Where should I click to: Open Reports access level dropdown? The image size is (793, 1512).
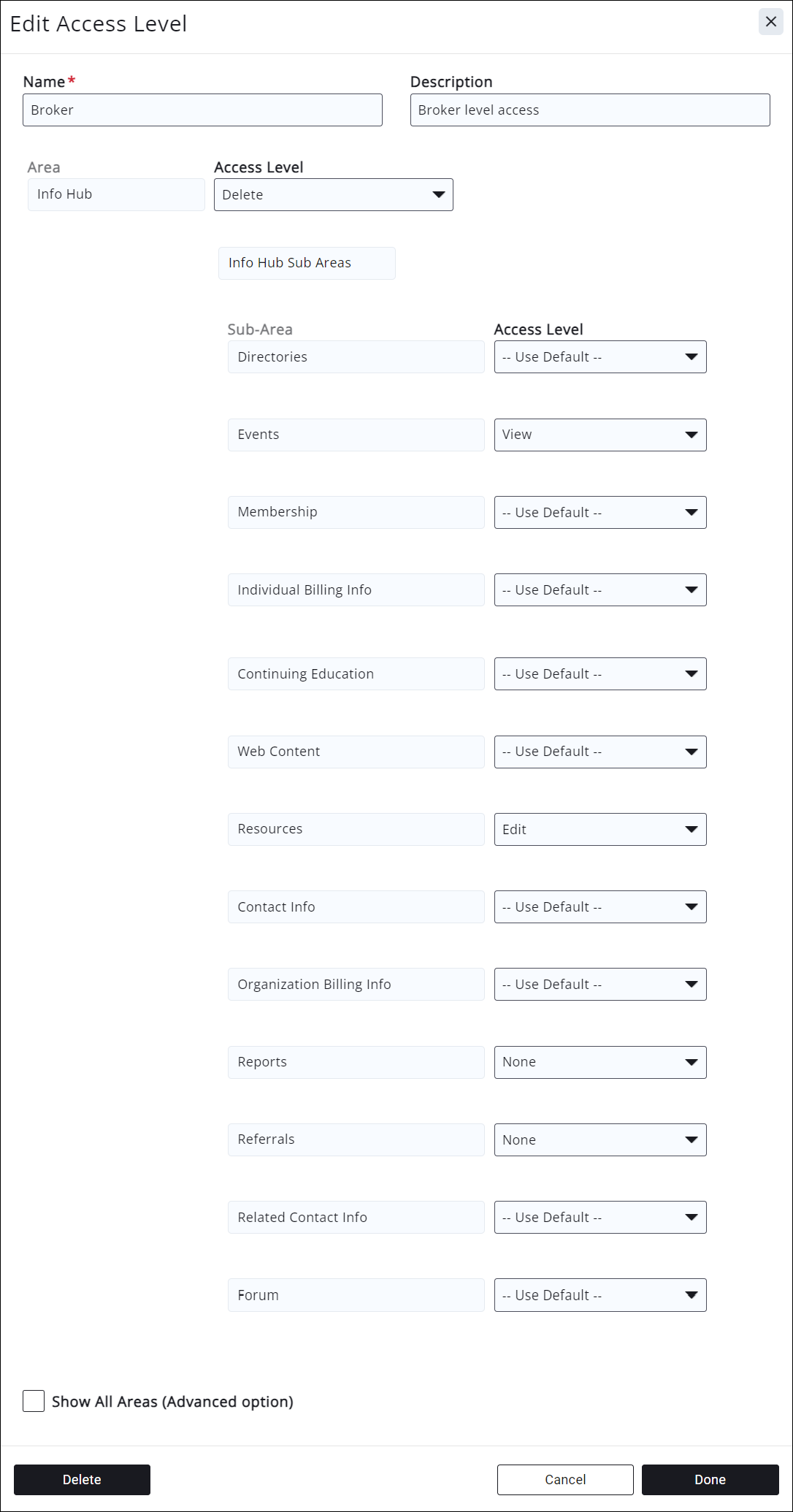pos(599,1062)
